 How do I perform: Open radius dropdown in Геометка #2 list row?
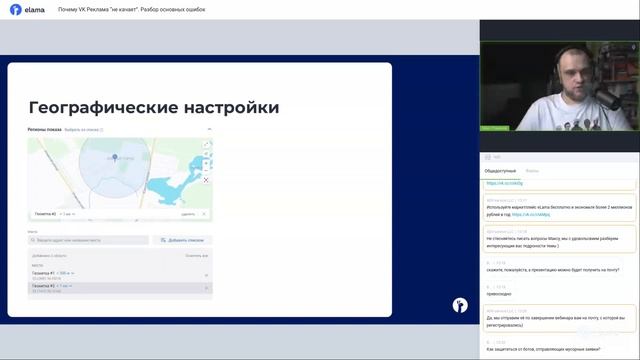[x=64, y=286]
